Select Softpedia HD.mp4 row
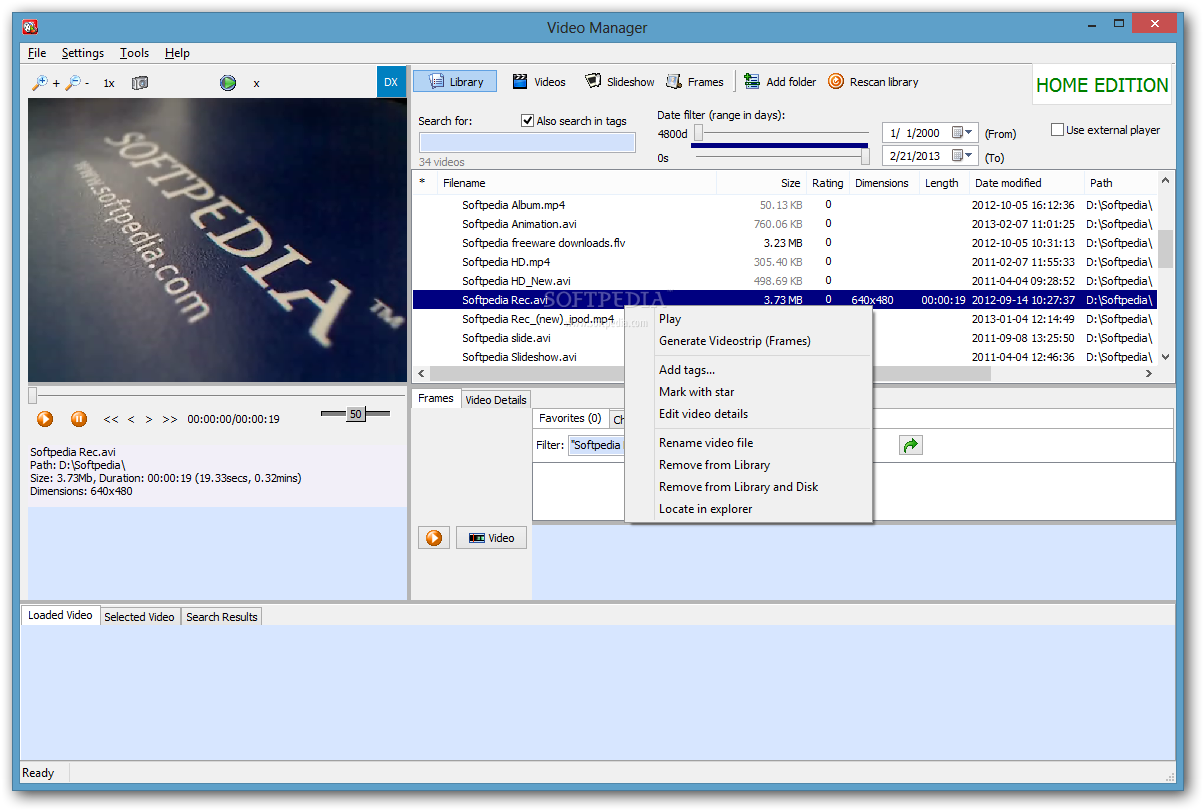1204x811 pixels. tap(785, 262)
